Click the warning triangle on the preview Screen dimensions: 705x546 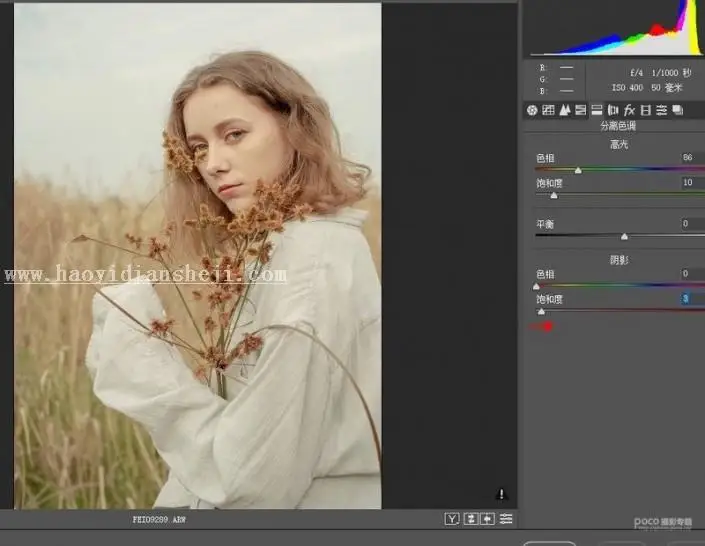501,494
